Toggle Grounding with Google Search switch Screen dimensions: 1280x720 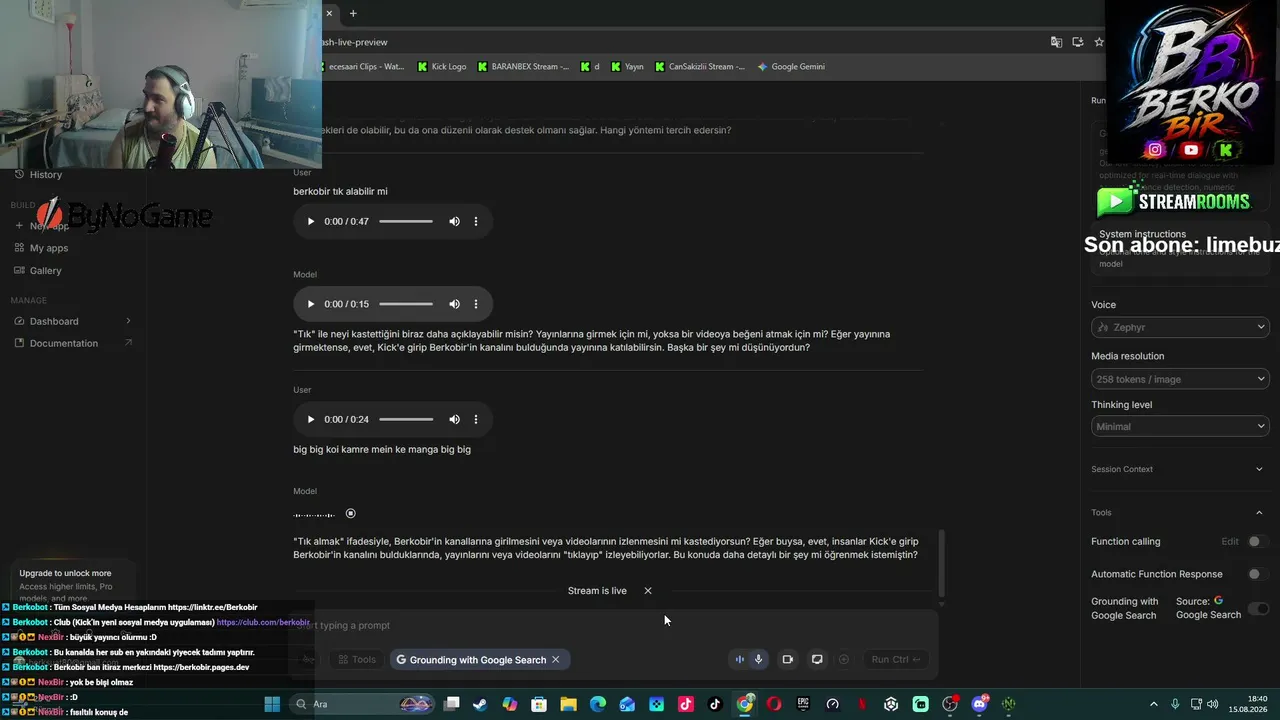[1258, 609]
